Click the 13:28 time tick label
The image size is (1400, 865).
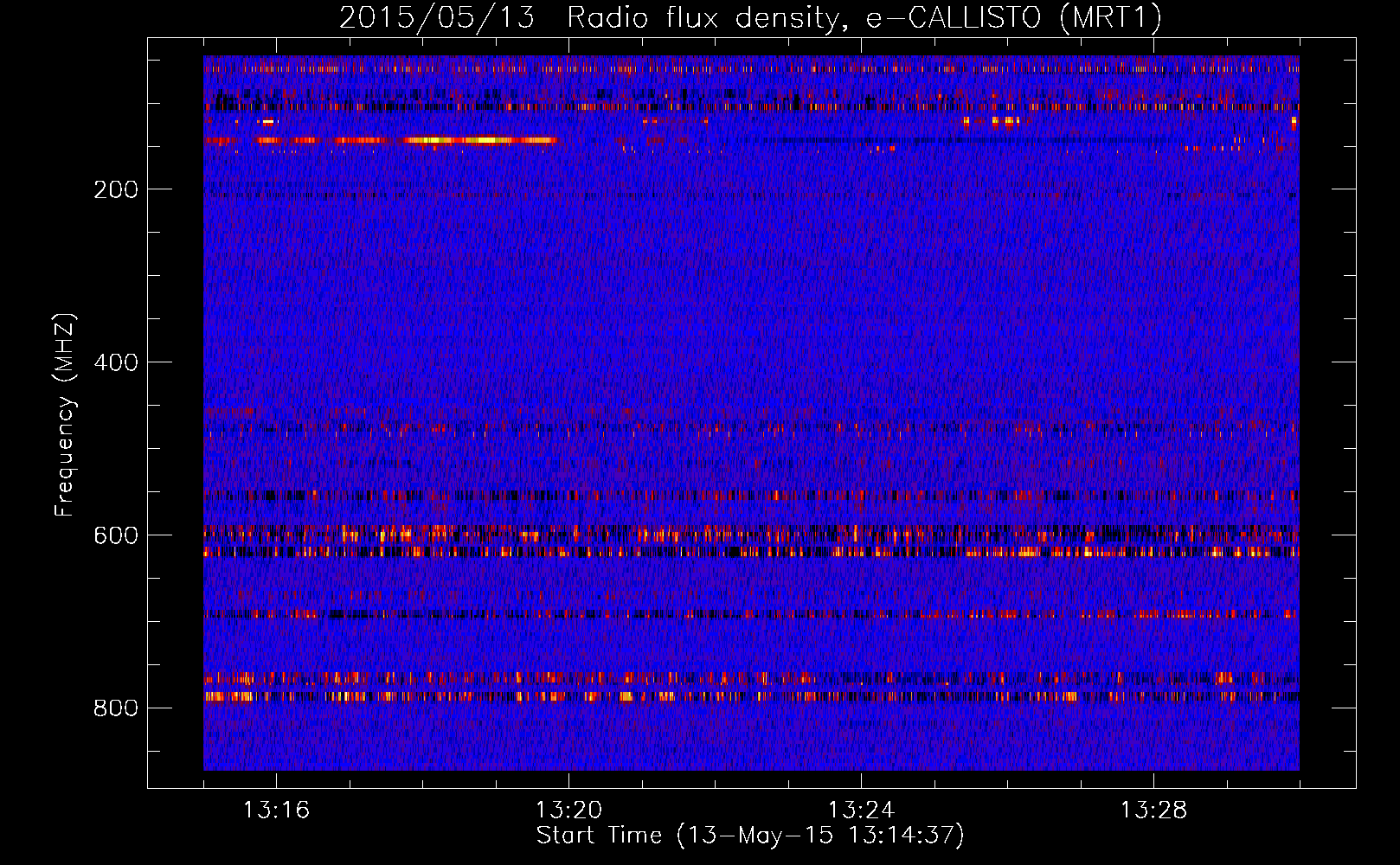(x=1153, y=811)
